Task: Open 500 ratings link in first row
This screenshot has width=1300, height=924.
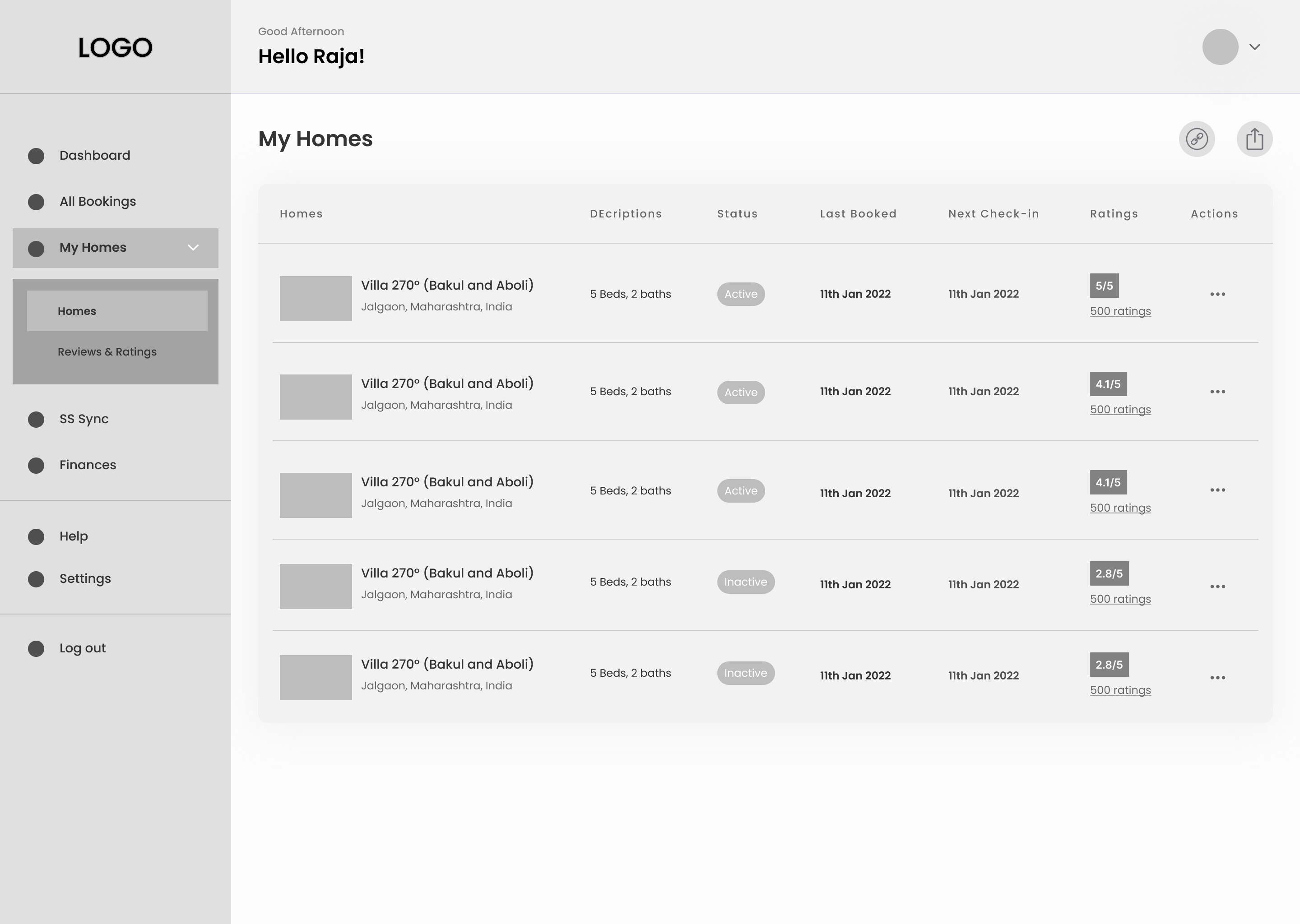Action: tap(1119, 311)
